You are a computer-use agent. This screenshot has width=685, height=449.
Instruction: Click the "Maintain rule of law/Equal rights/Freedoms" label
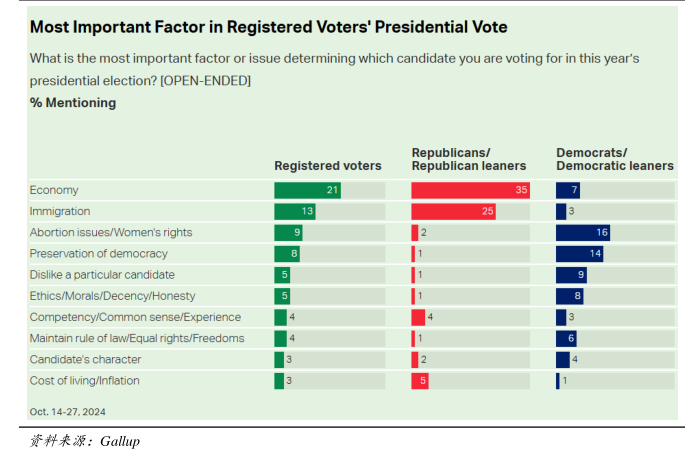pos(137,338)
